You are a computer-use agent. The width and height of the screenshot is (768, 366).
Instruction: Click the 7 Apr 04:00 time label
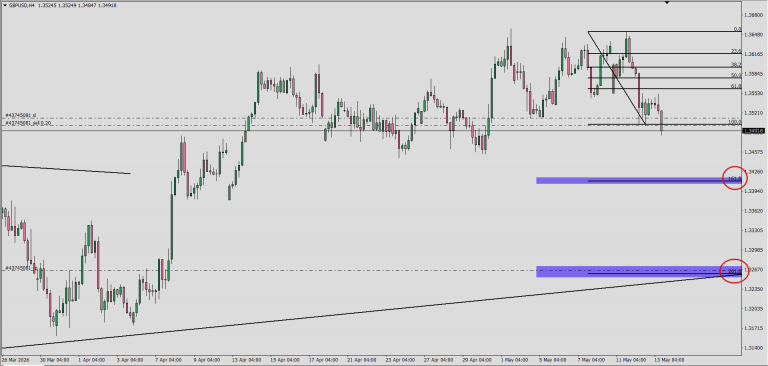click(168, 359)
